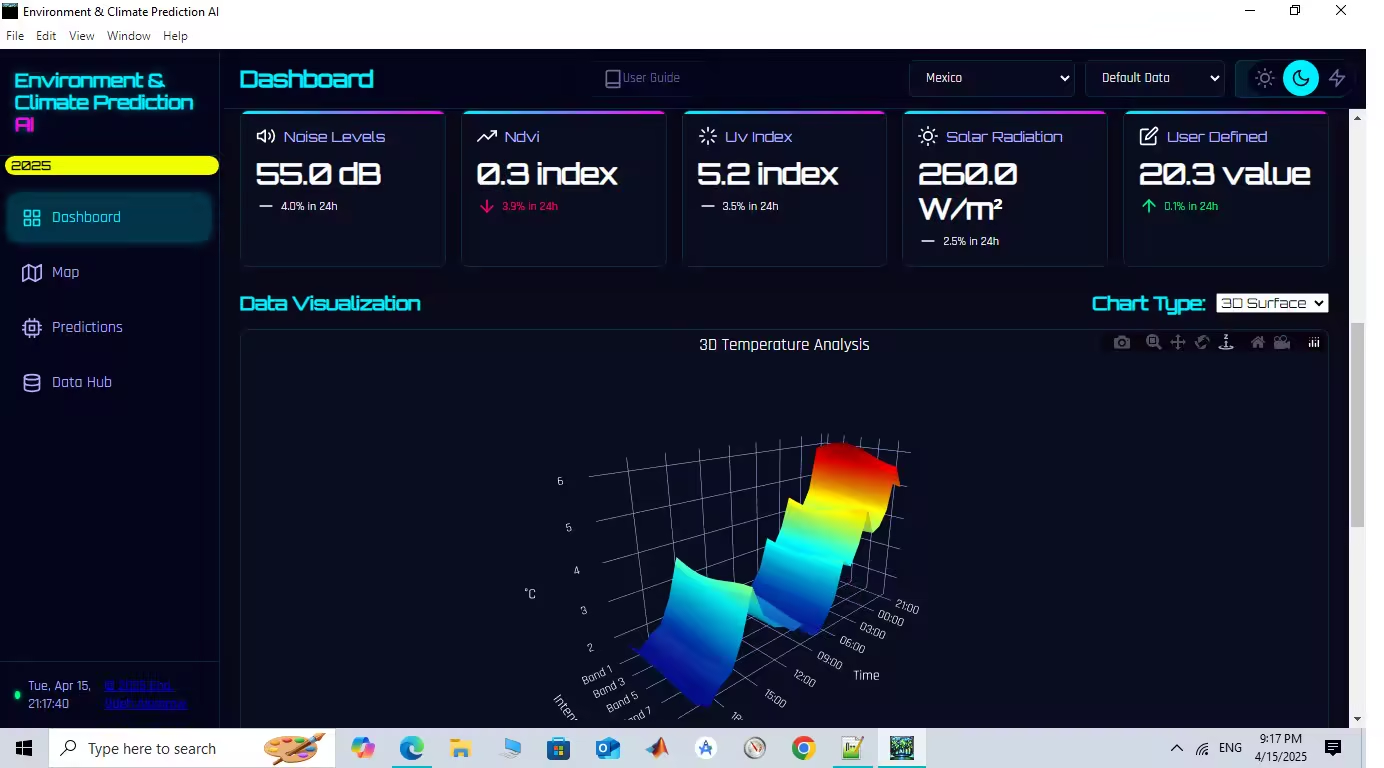Switch to light mode sun toggle
This screenshot has width=1384, height=768.
[x=1265, y=78]
